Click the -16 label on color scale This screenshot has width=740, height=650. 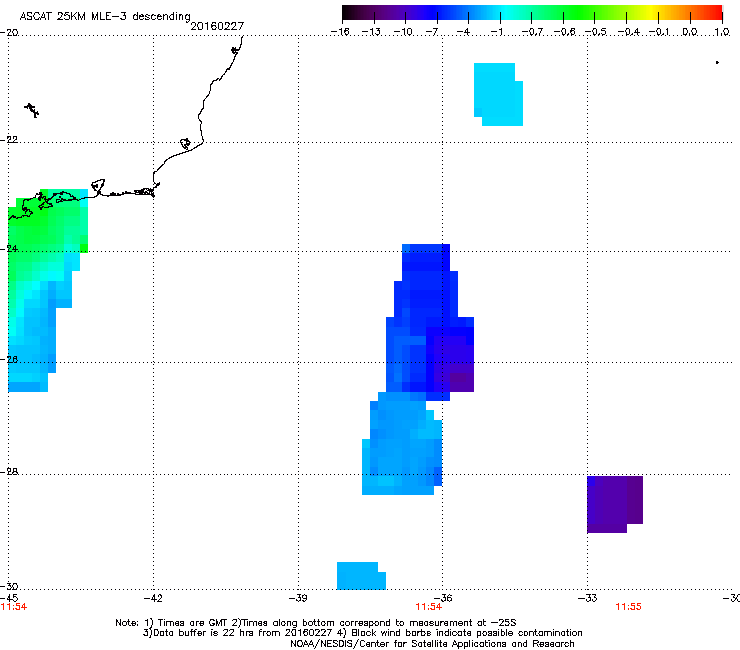click(340, 32)
